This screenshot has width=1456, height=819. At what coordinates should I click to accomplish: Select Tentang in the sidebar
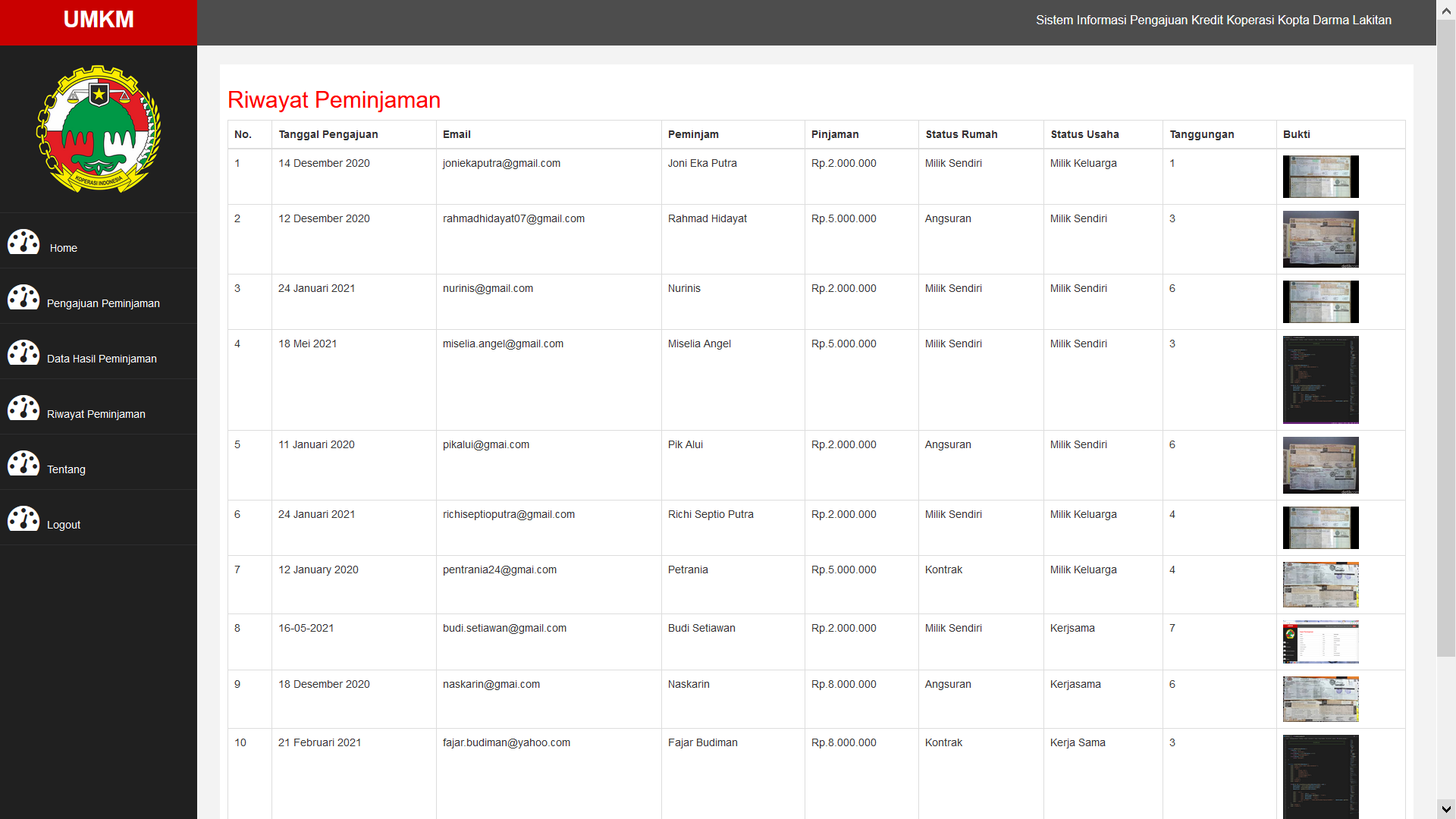pyautogui.click(x=66, y=469)
